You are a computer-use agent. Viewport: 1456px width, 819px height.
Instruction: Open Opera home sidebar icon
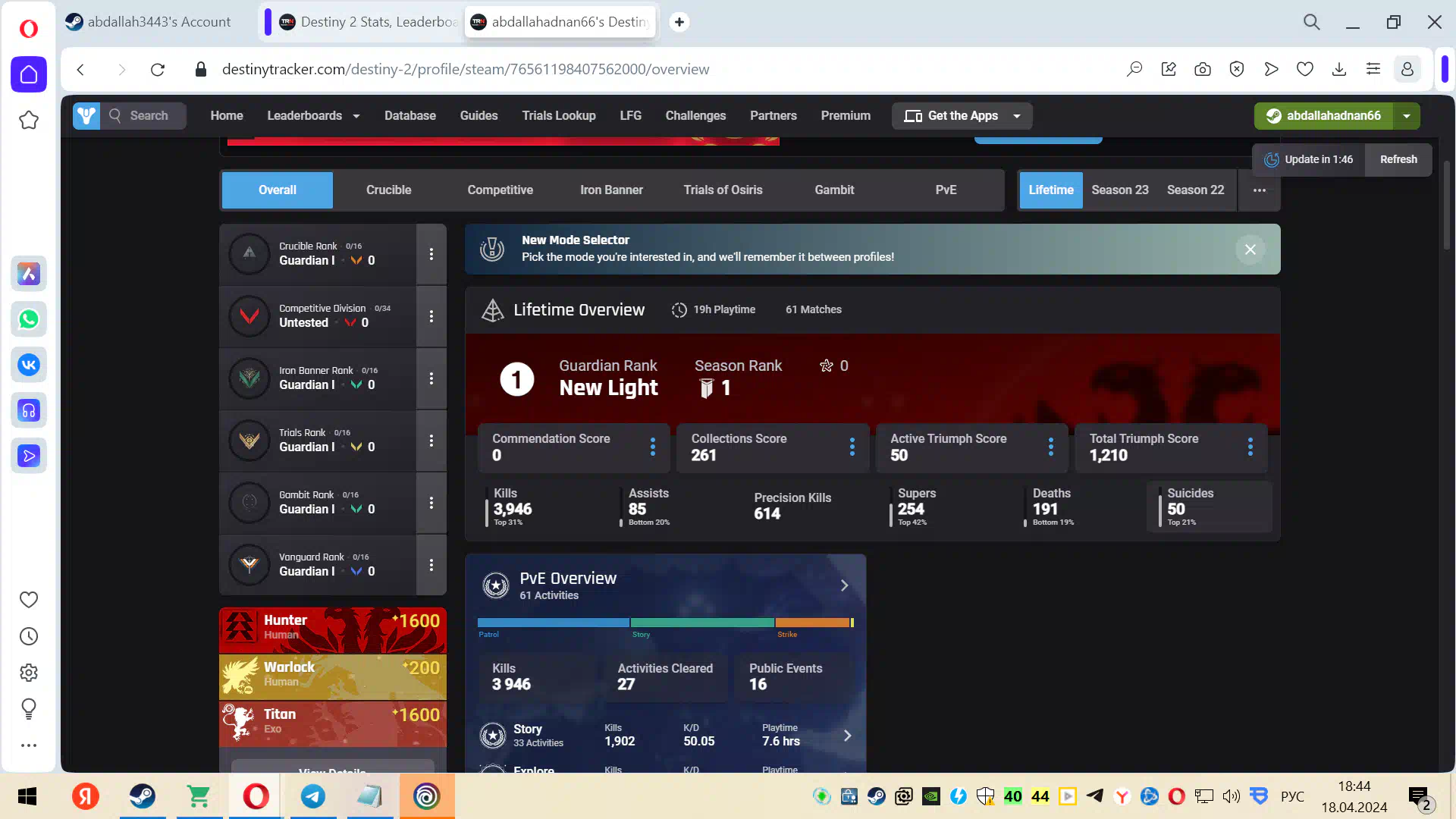pyautogui.click(x=29, y=74)
